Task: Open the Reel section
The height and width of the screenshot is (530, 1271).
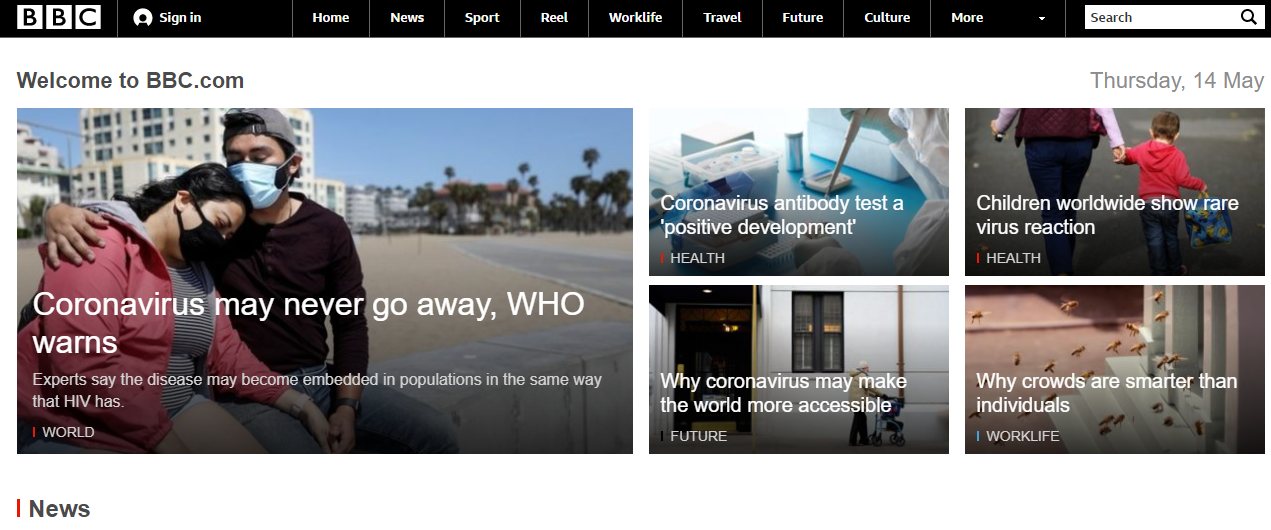Action: tap(554, 18)
